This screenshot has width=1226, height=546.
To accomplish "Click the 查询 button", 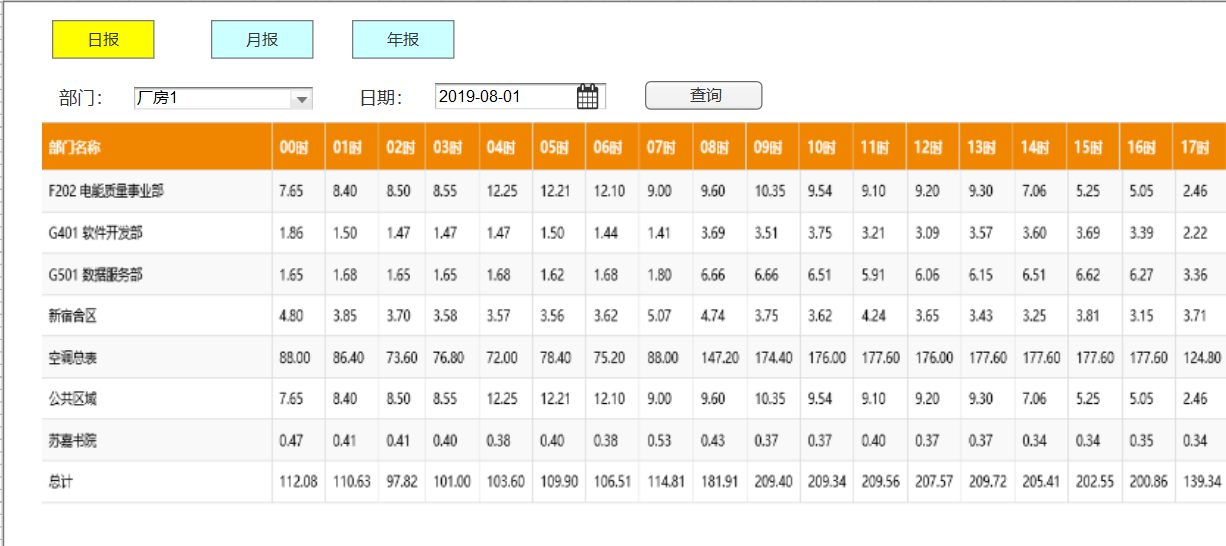I will pyautogui.click(x=704, y=96).
